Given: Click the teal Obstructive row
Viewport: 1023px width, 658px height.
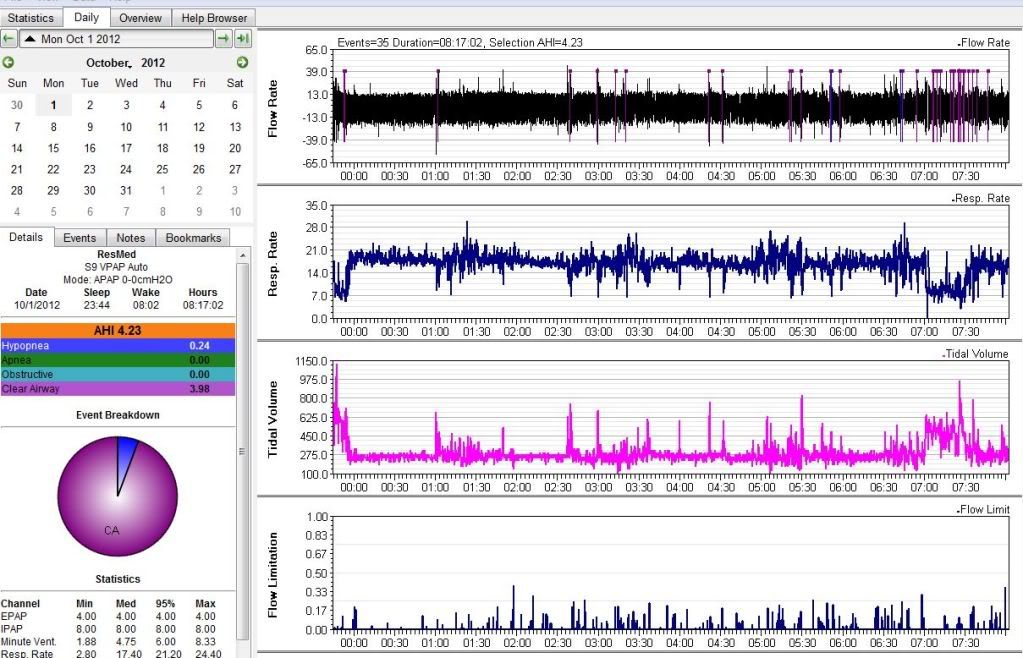Looking at the screenshot, I should click(x=117, y=374).
